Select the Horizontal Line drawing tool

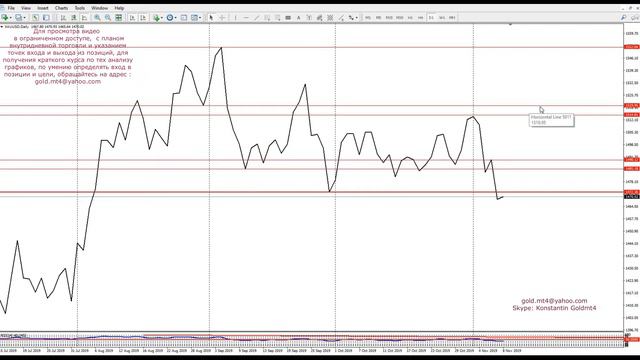246,18
